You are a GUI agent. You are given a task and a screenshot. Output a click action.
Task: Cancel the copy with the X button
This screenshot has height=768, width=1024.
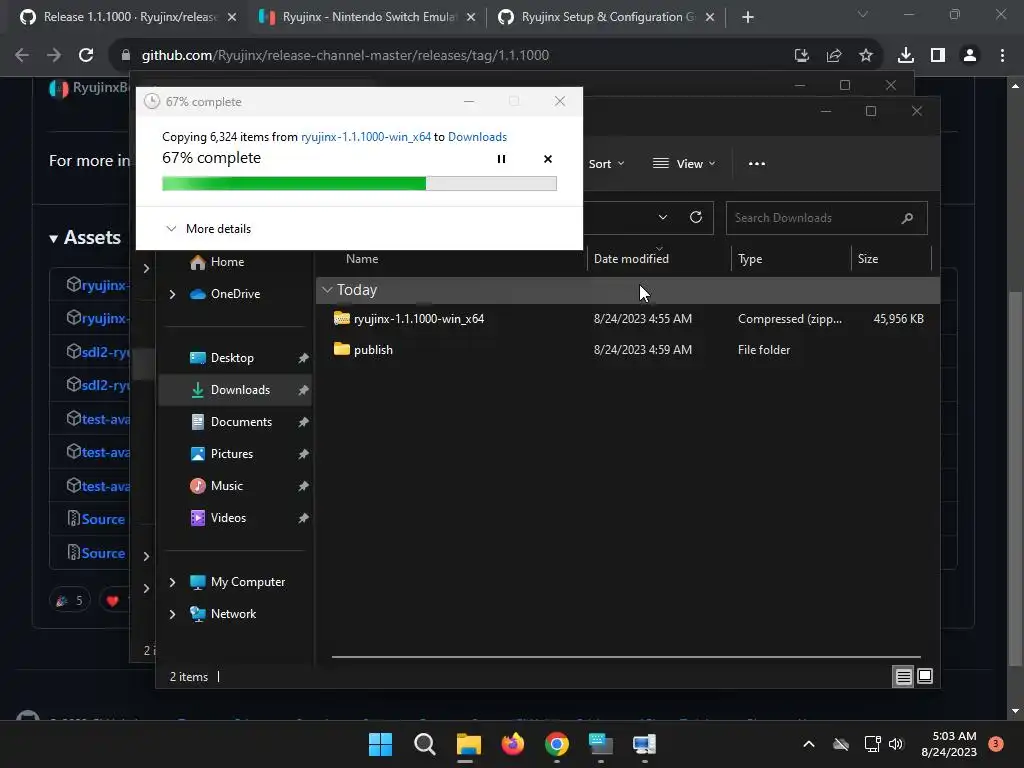click(548, 159)
